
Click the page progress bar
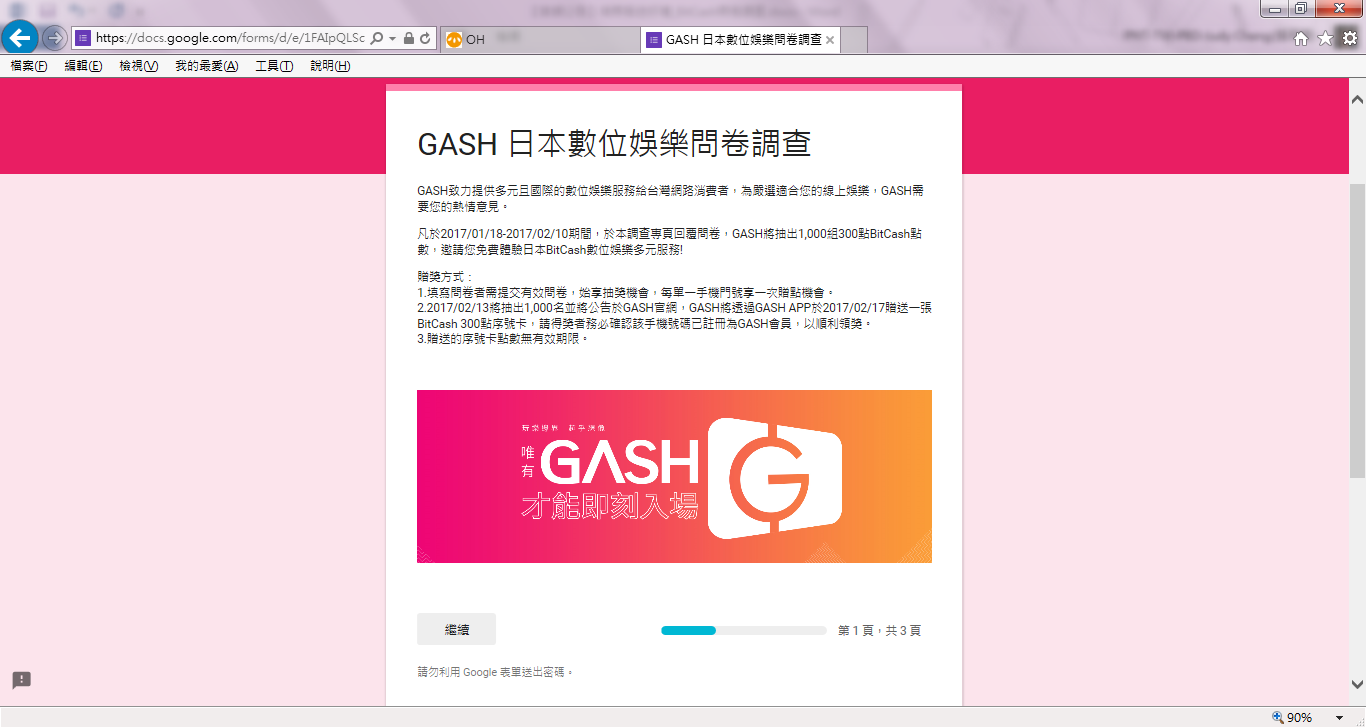(743, 630)
